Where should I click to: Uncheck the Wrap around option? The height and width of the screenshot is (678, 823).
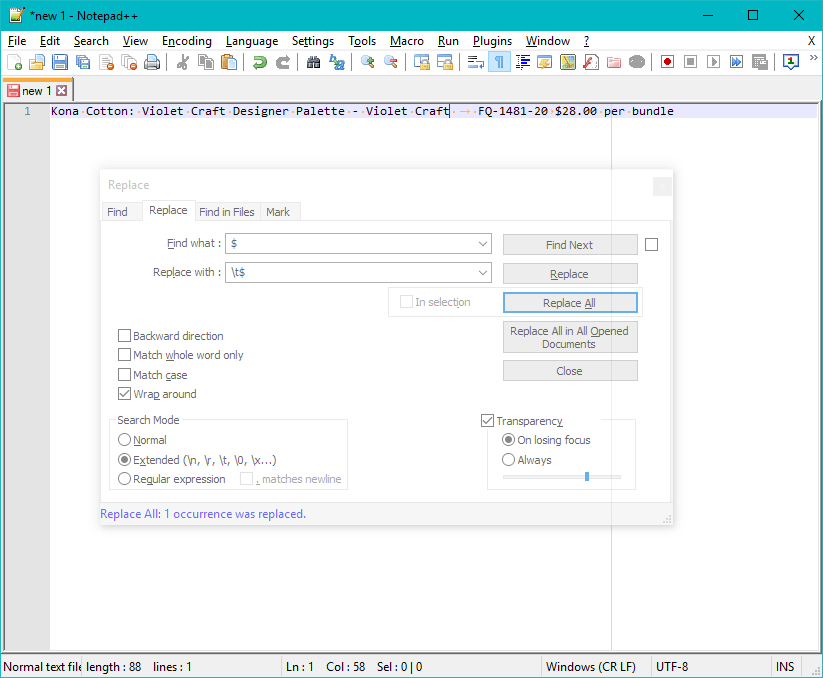tap(124, 394)
